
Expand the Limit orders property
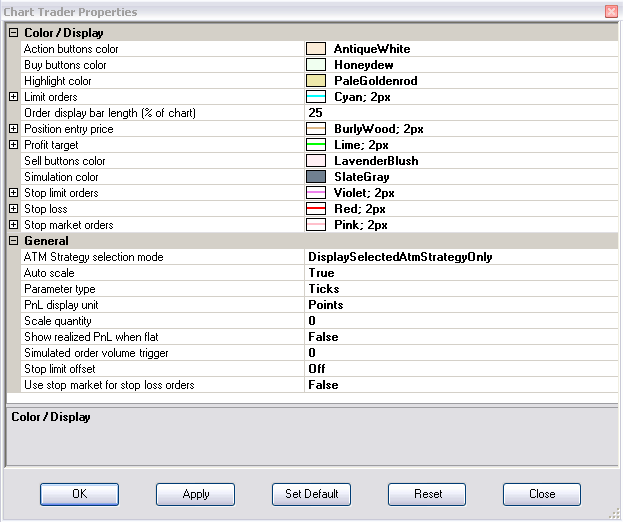click(x=14, y=97)
